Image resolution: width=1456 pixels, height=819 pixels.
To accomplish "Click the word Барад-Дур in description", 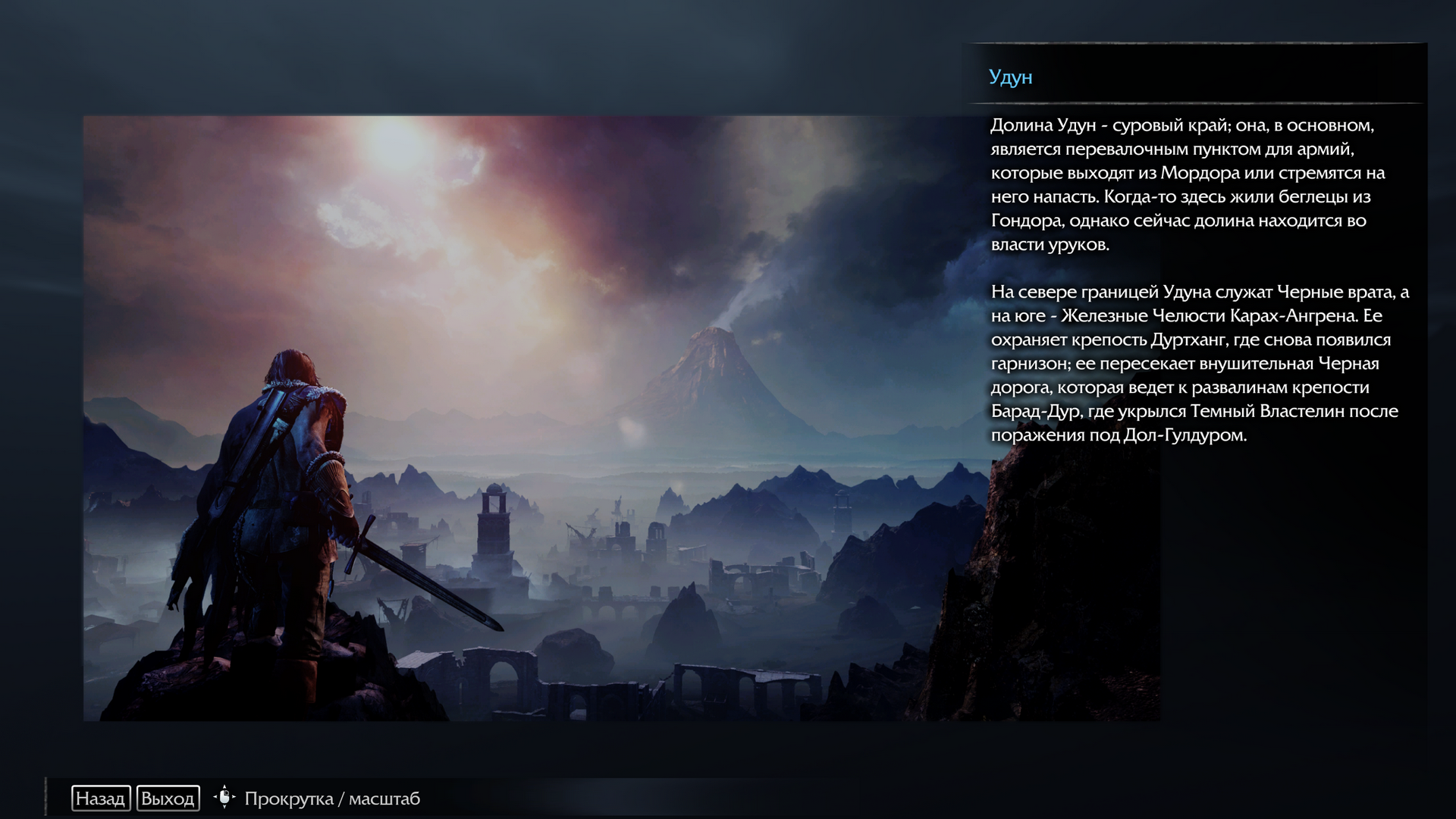I will (x=1034, y=411).
